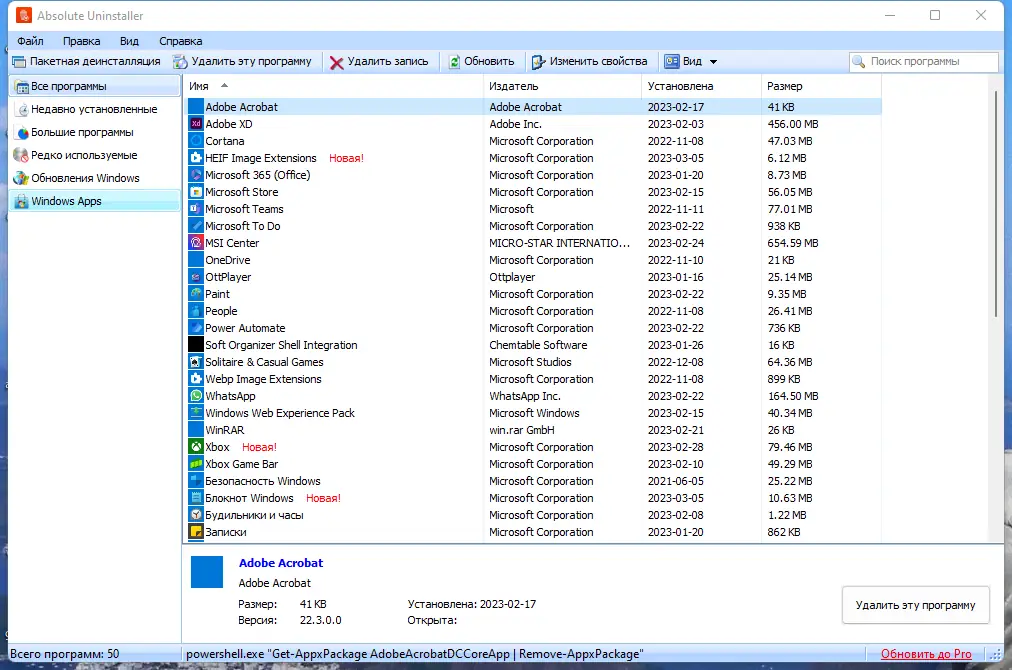Click the Microsoft 365 (Office) icon
Viewport: 1012px width, 670px height.
coord(196,175)
